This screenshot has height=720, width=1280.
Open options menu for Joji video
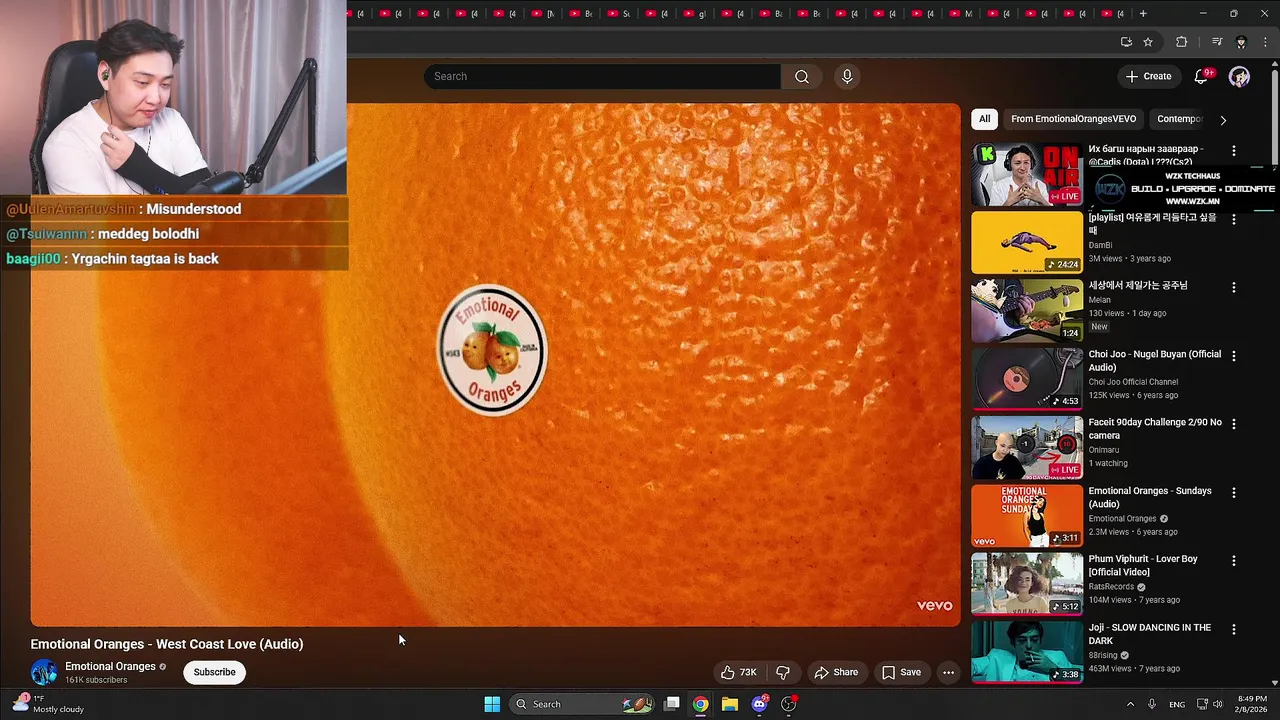pyautogui.click(x=1233, y=630)
